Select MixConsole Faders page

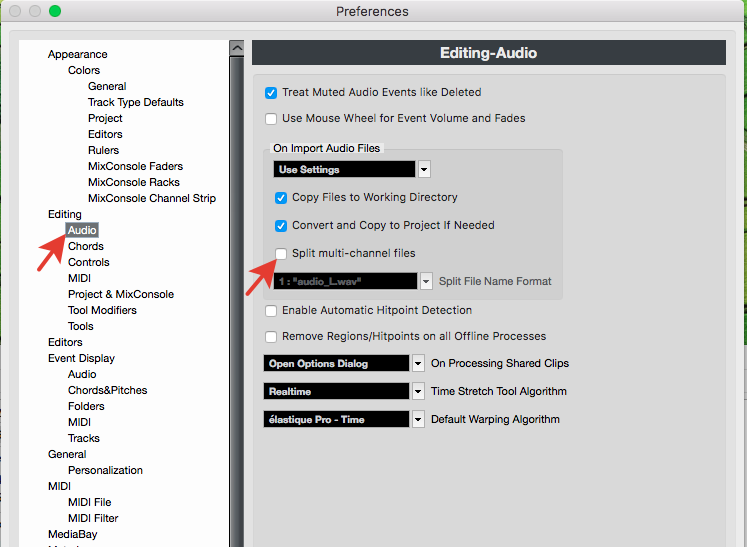(136, 166)
